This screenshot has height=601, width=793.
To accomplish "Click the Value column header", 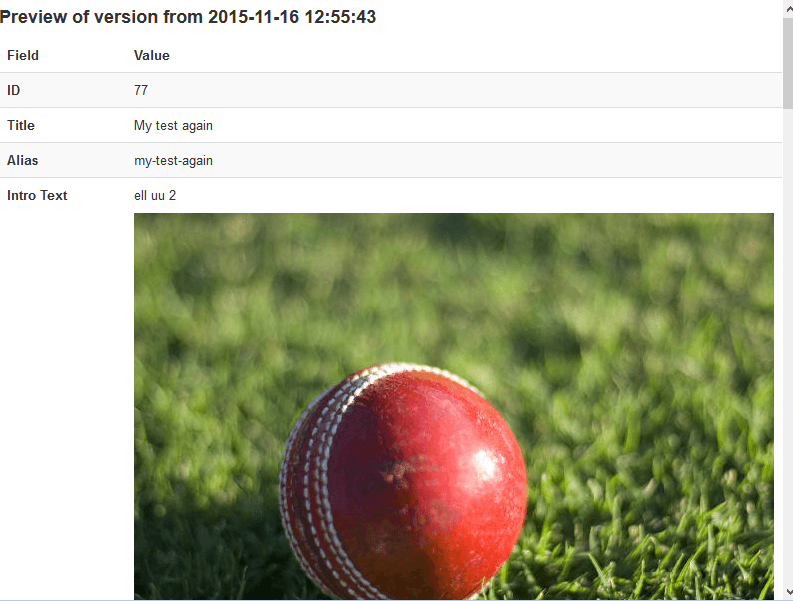I will coord(152,55).
